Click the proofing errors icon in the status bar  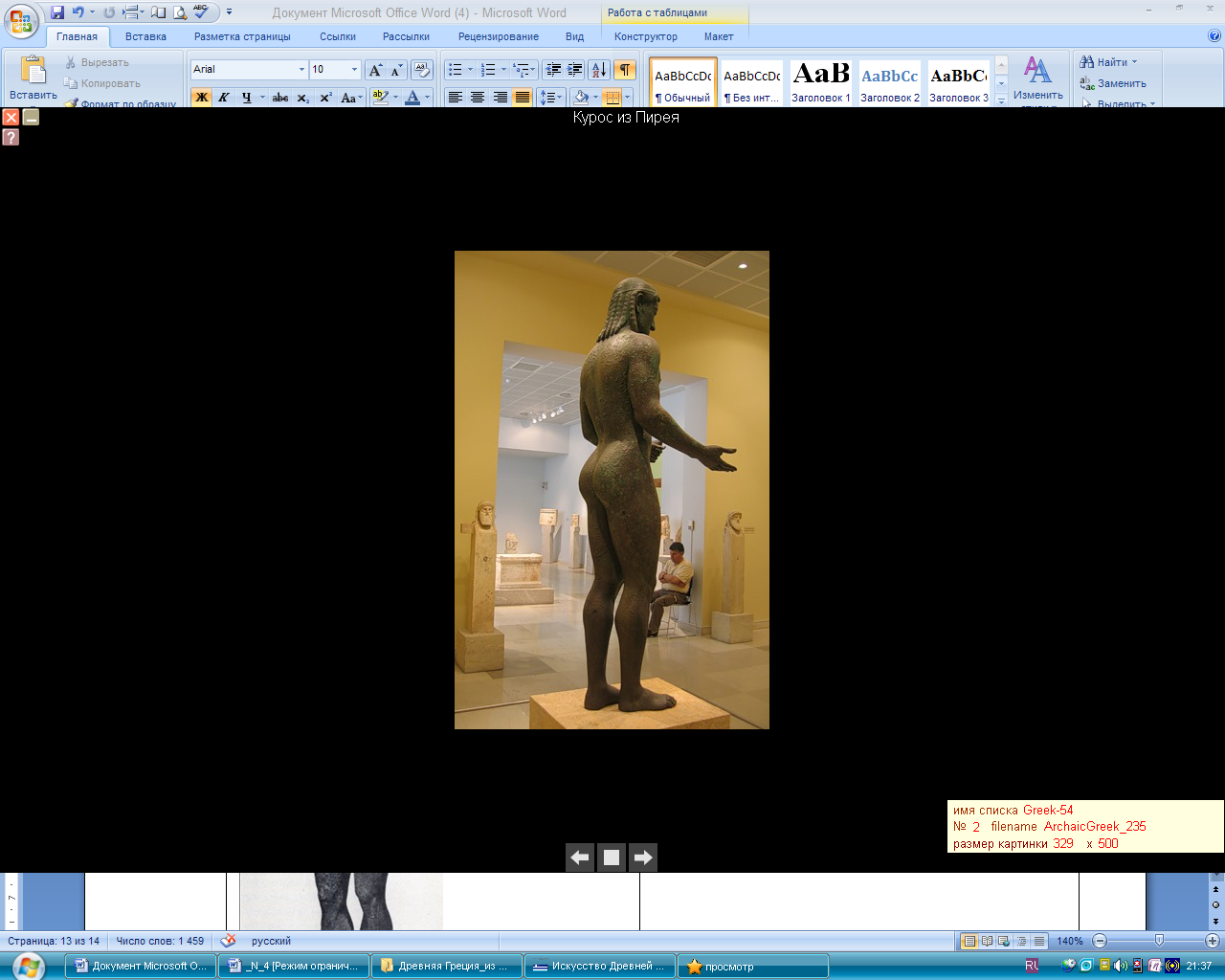228,941
